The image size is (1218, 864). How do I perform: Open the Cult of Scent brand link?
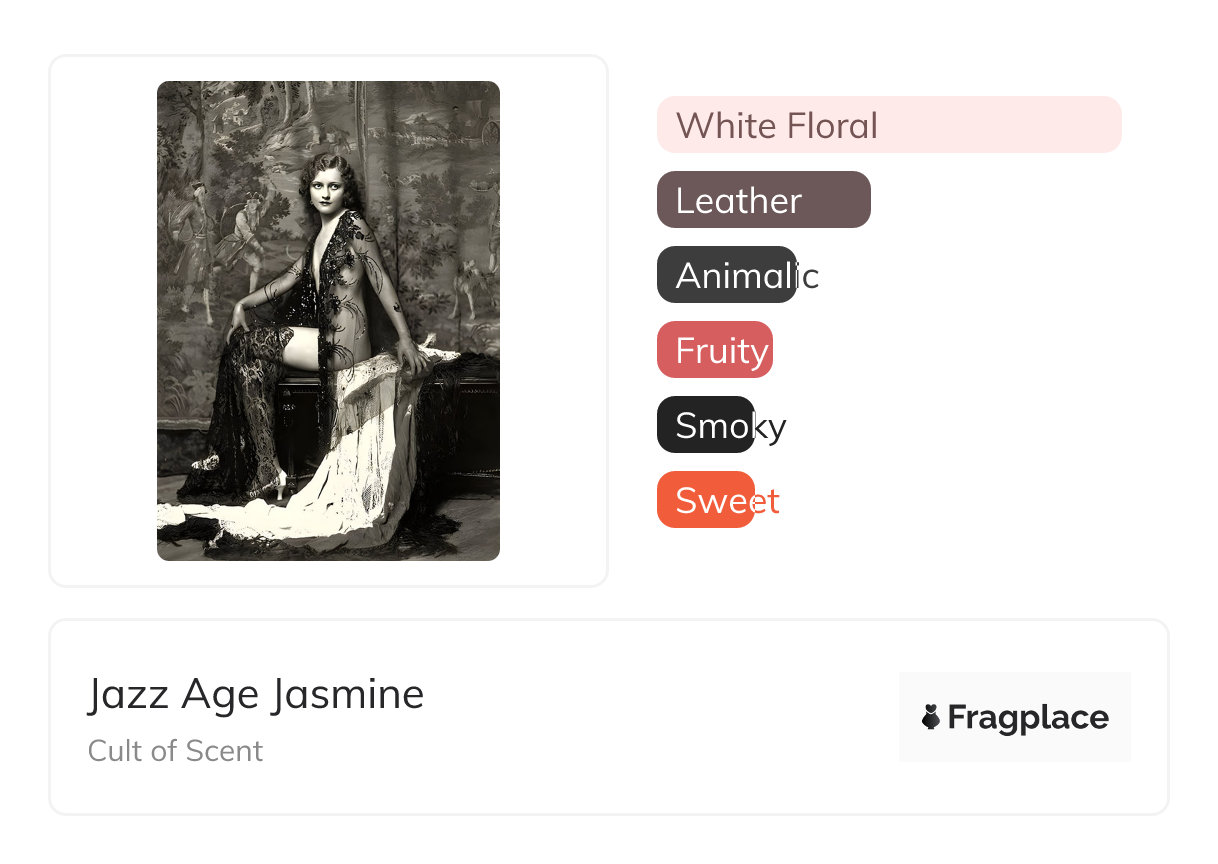click(x=175, y=751)
